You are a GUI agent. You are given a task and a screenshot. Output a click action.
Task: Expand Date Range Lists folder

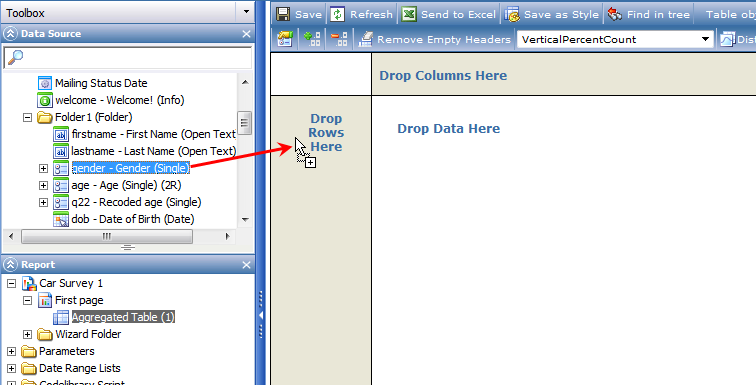pos(12,368)
